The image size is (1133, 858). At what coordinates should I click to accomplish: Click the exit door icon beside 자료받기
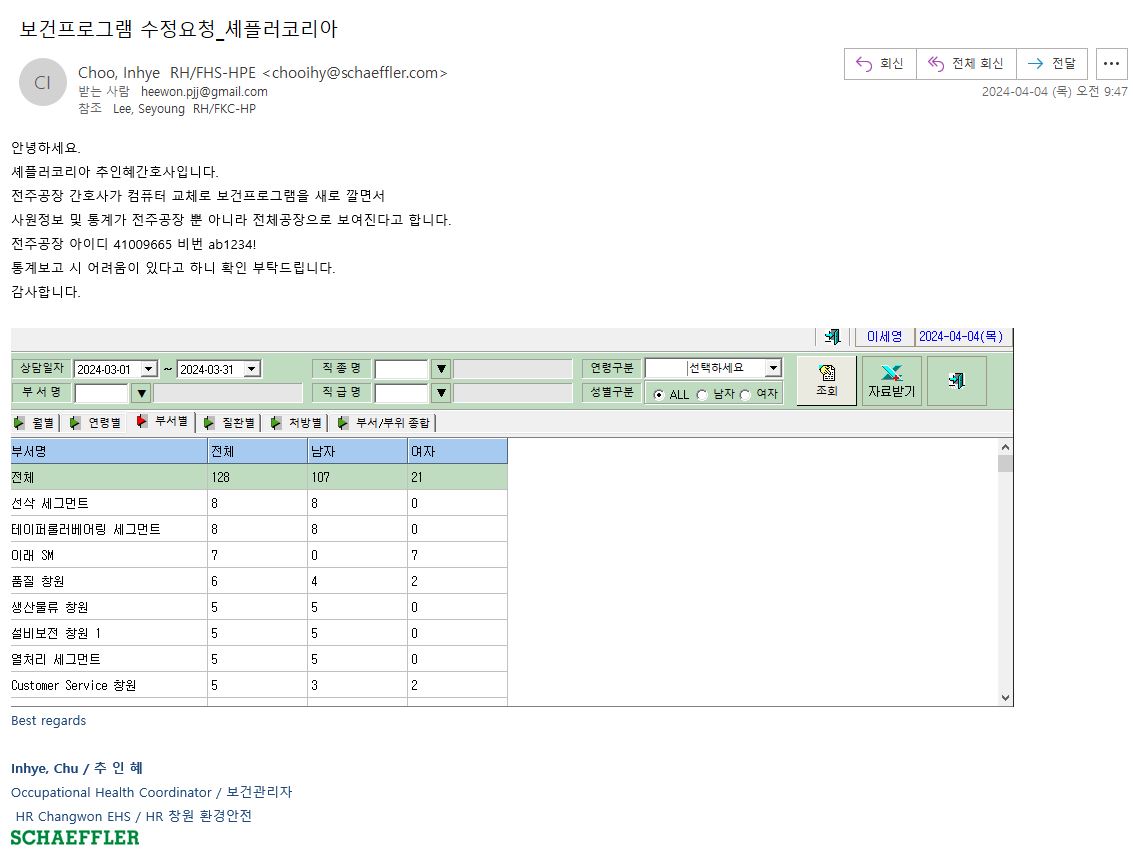click(x=957, y=380)
